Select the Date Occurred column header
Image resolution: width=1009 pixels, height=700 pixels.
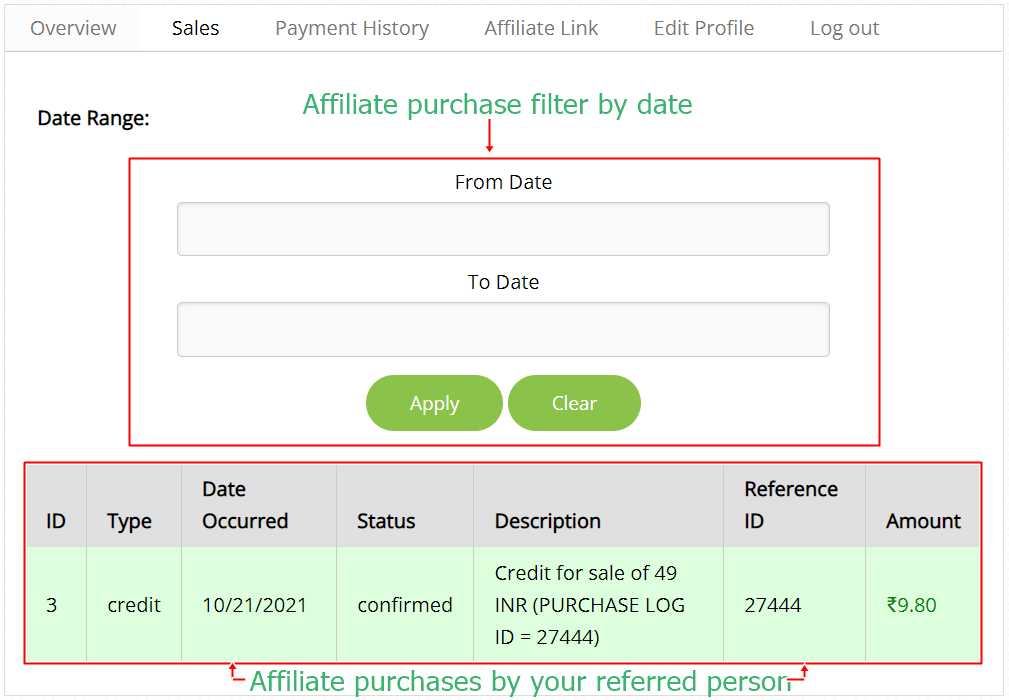(x=245, y=505)
